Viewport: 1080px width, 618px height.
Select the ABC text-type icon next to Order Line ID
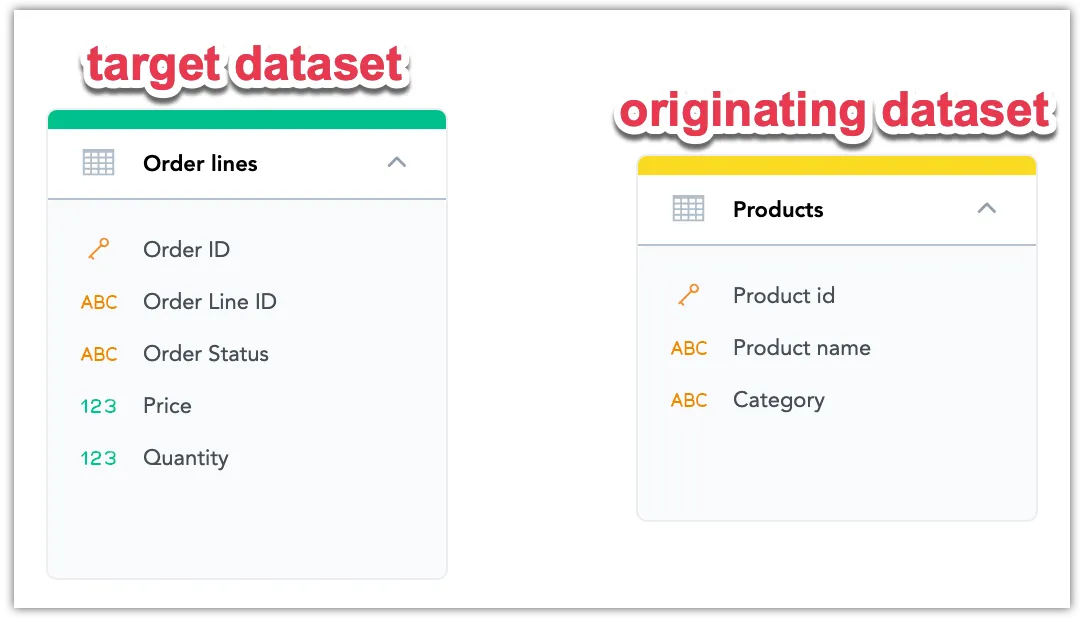click(x=99, y=302)
